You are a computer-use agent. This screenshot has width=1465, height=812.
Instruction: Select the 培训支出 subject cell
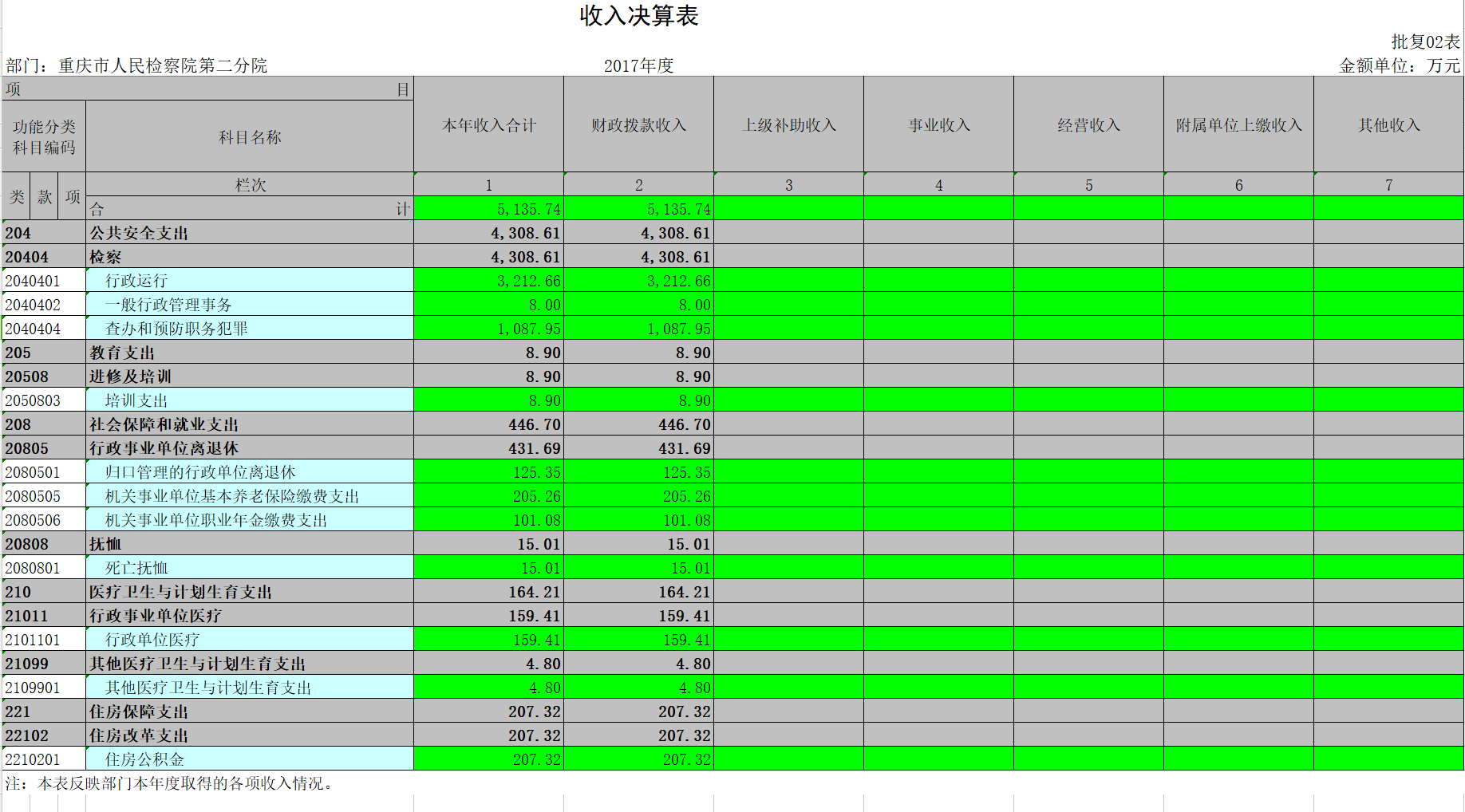click(250, 400)
